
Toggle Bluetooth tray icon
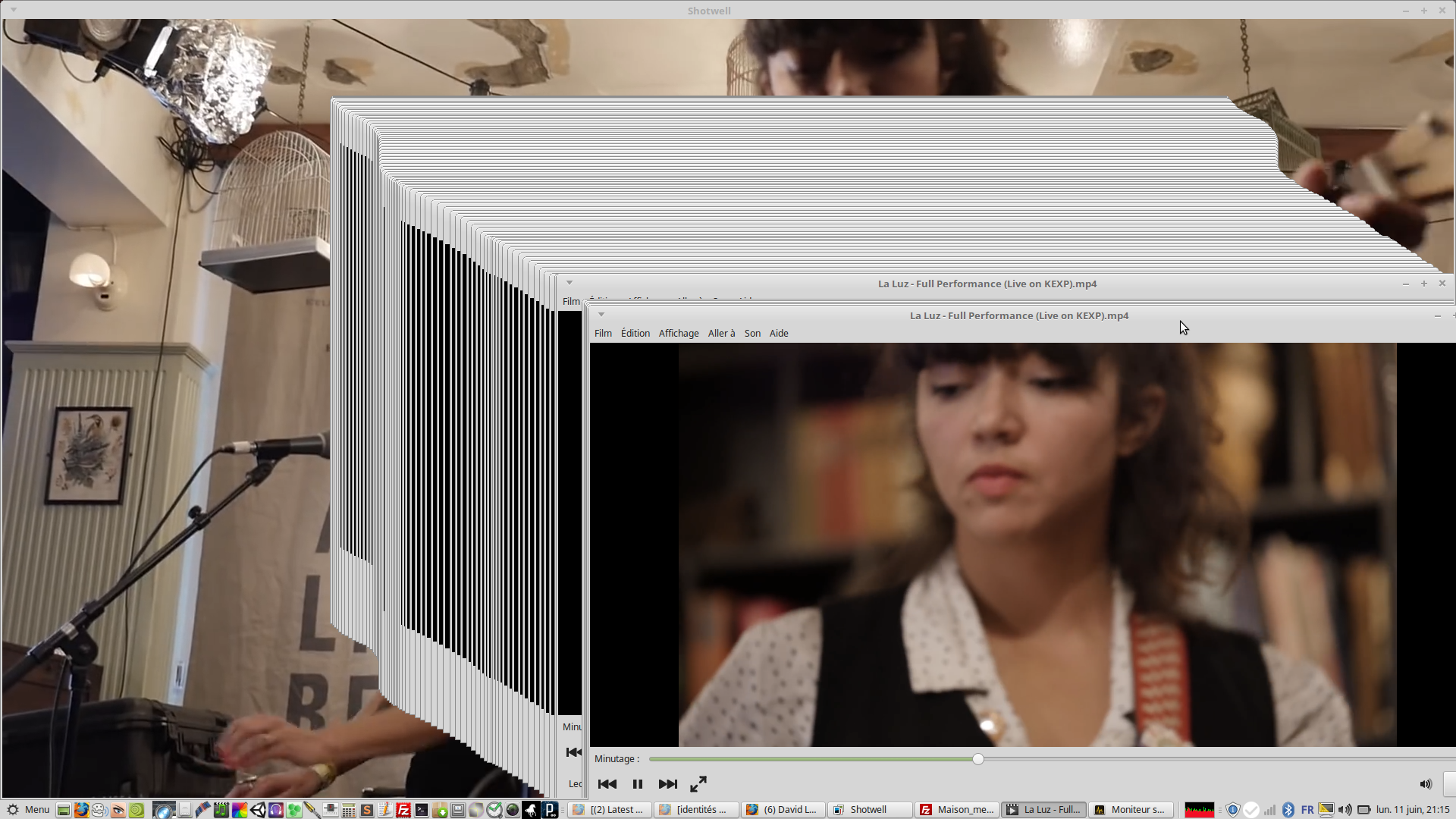pos(1288,809)
